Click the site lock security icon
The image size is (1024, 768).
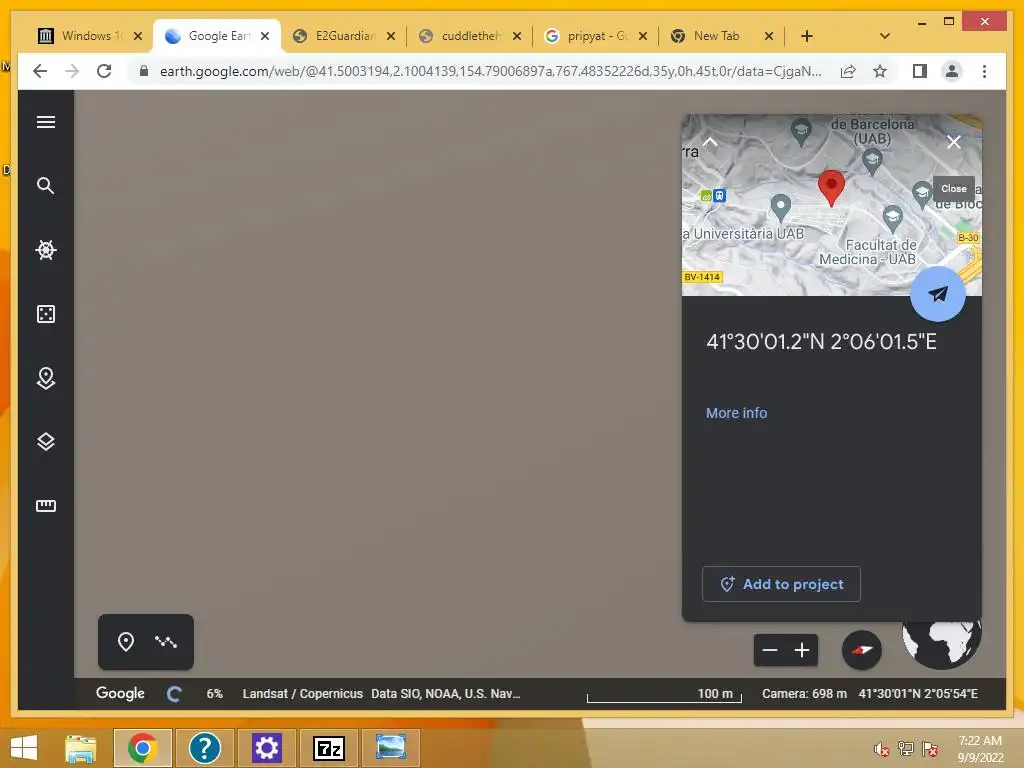[144, 71]
